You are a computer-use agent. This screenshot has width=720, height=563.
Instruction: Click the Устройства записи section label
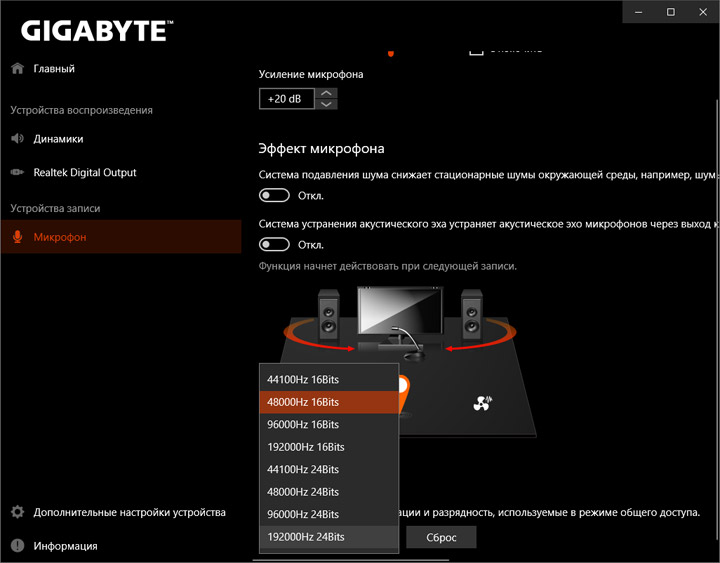coord(55,208)
